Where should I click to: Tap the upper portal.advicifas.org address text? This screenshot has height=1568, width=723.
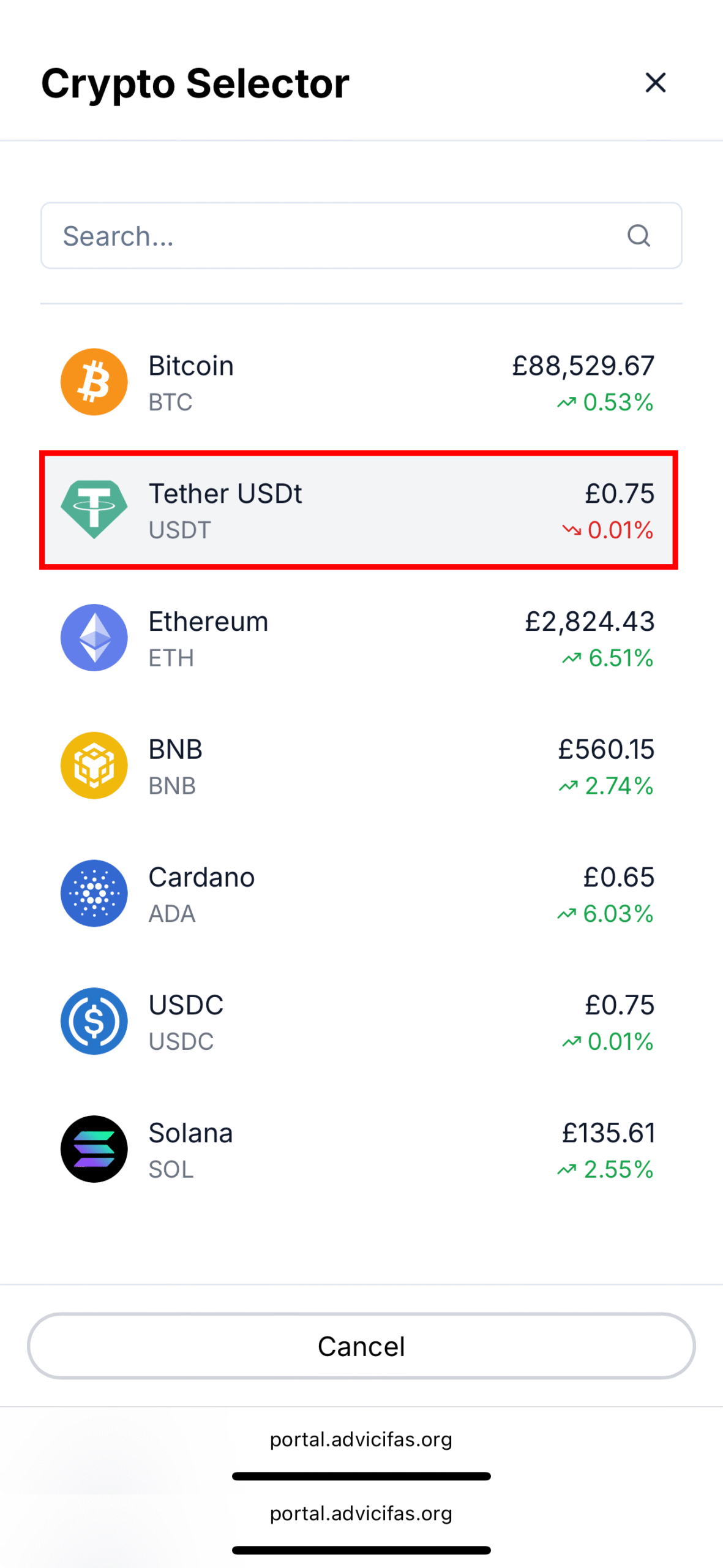[x=361, y=1439]
